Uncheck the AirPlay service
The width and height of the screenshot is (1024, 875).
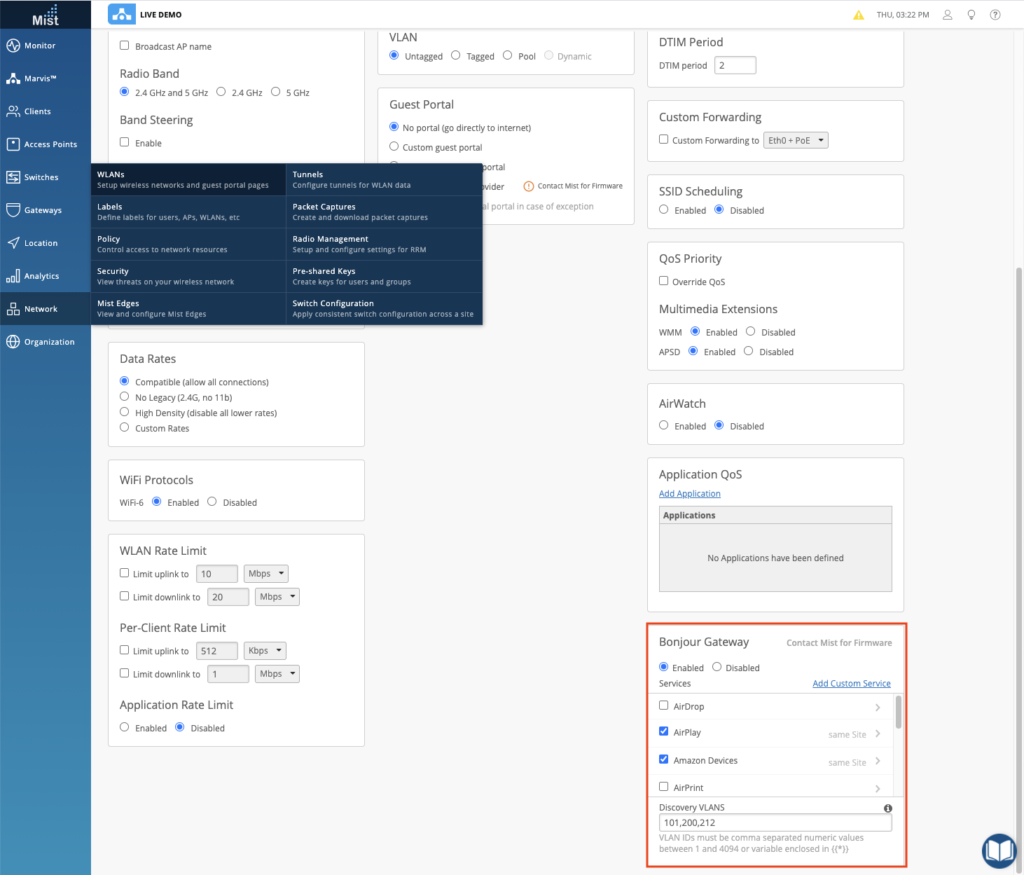click(663, 732)
